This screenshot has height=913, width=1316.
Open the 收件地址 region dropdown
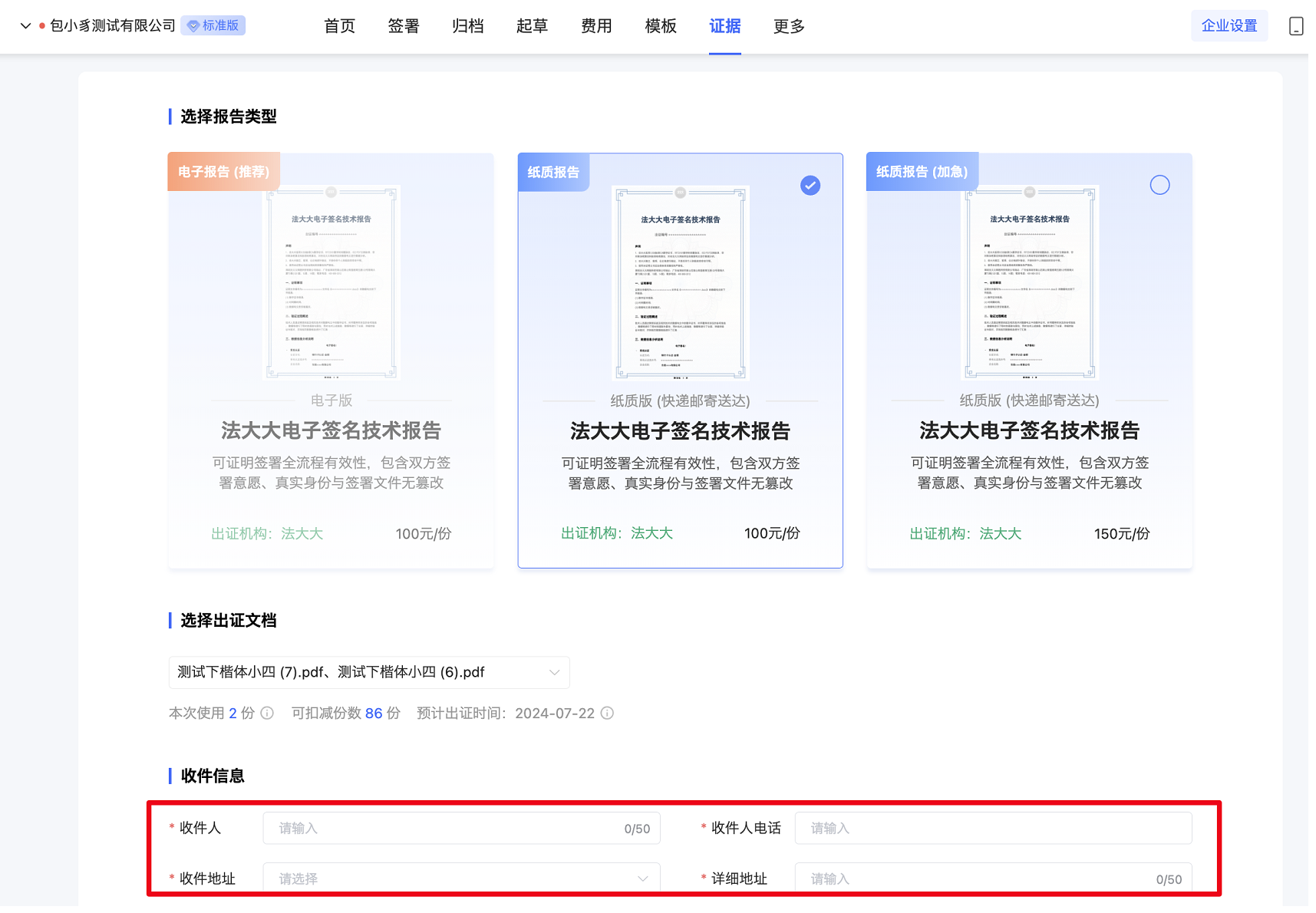[462, 879]
